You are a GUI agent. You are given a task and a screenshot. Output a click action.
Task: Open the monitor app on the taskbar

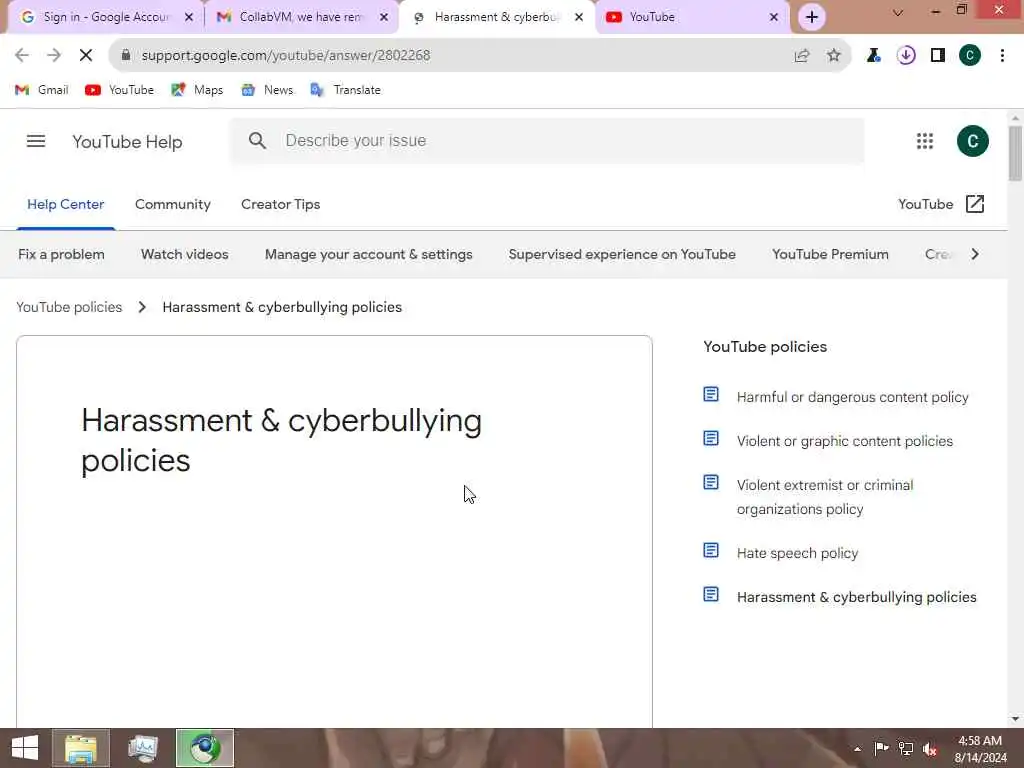point(142,748)
